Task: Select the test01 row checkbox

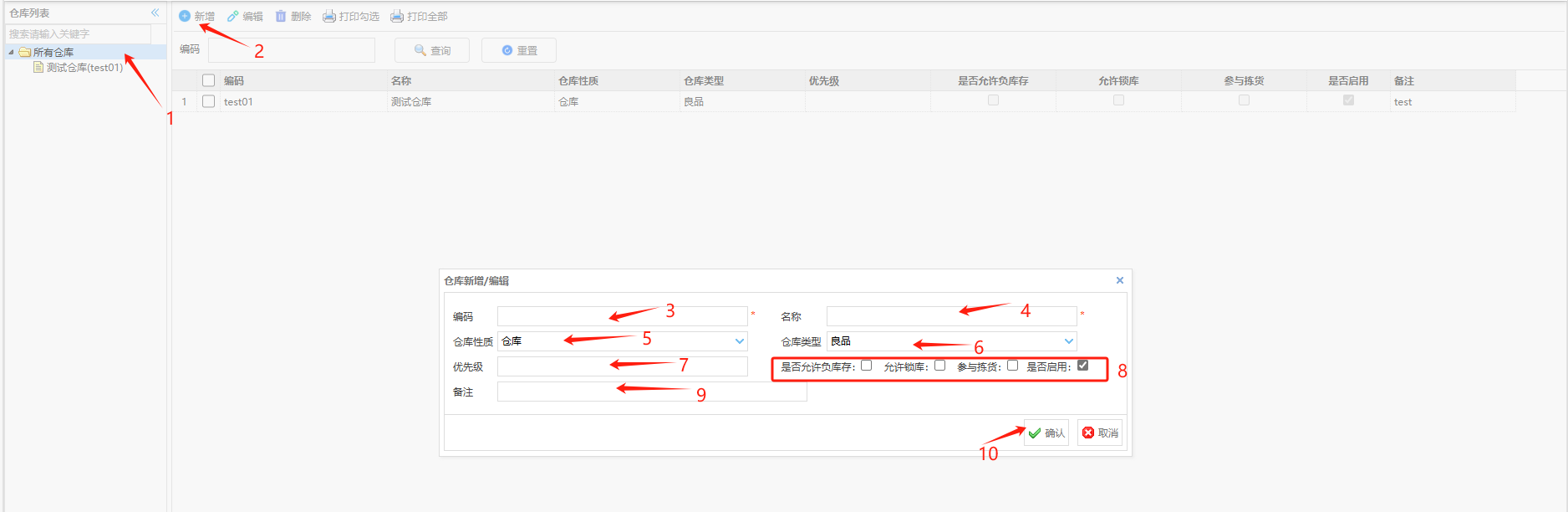Action: tap(209, 101)
